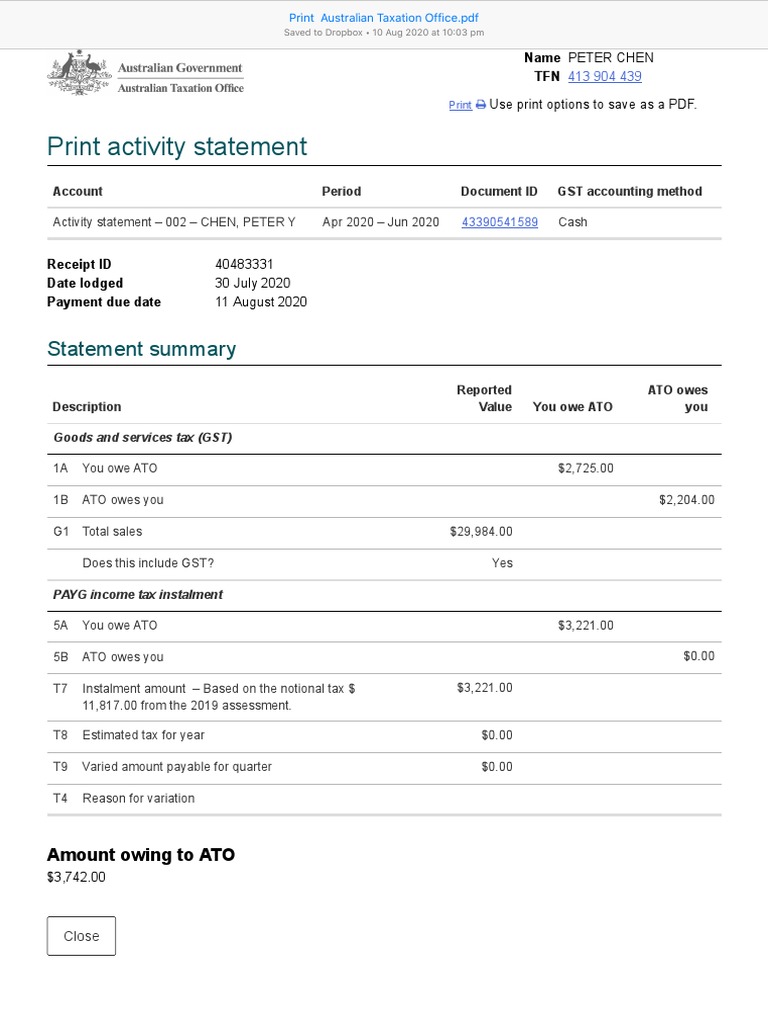Click the Account column header

pos(77,191)
